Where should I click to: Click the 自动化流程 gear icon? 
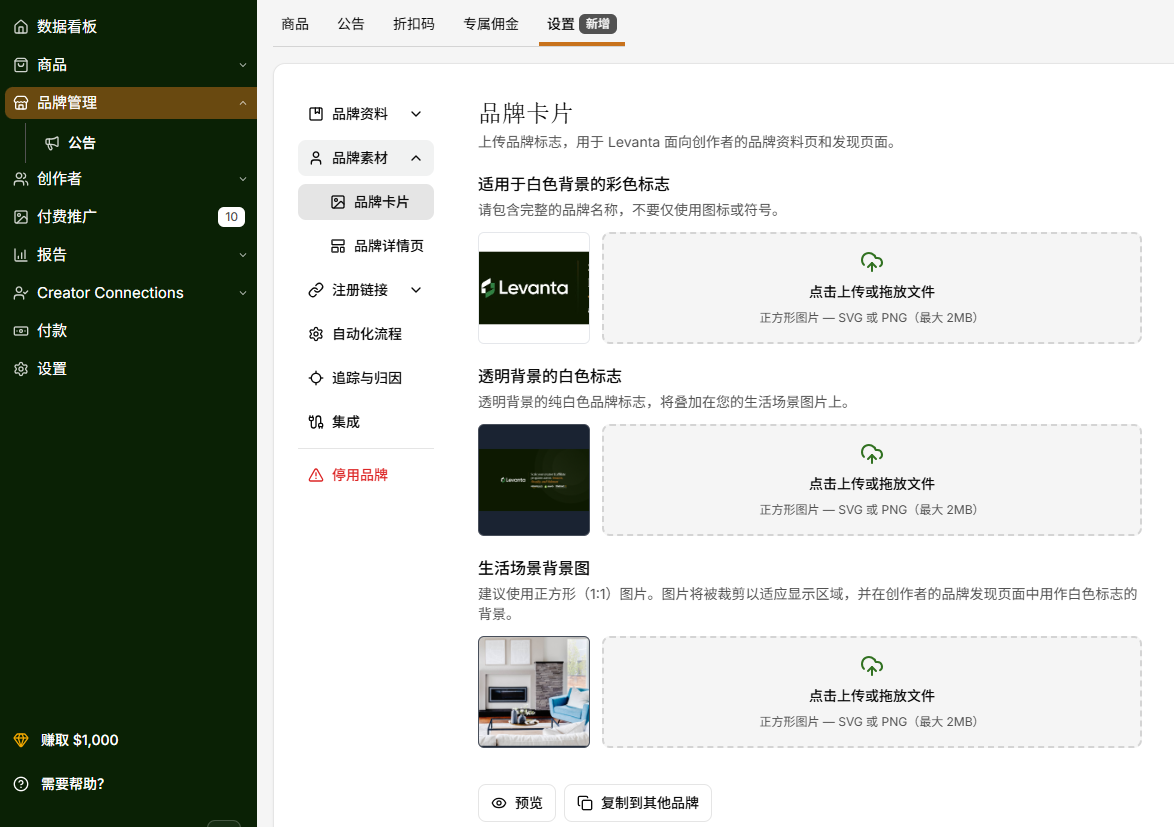click(316, 334)
